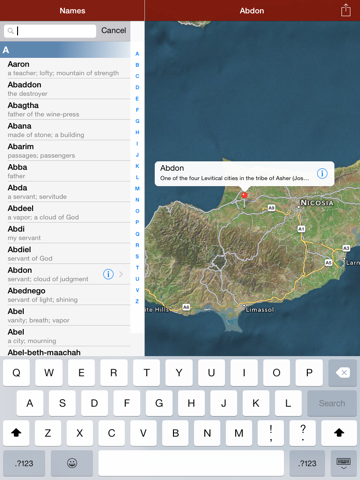Select the Abda name entry
This screenshot has height=480, width=360.
tap(65, 192)
